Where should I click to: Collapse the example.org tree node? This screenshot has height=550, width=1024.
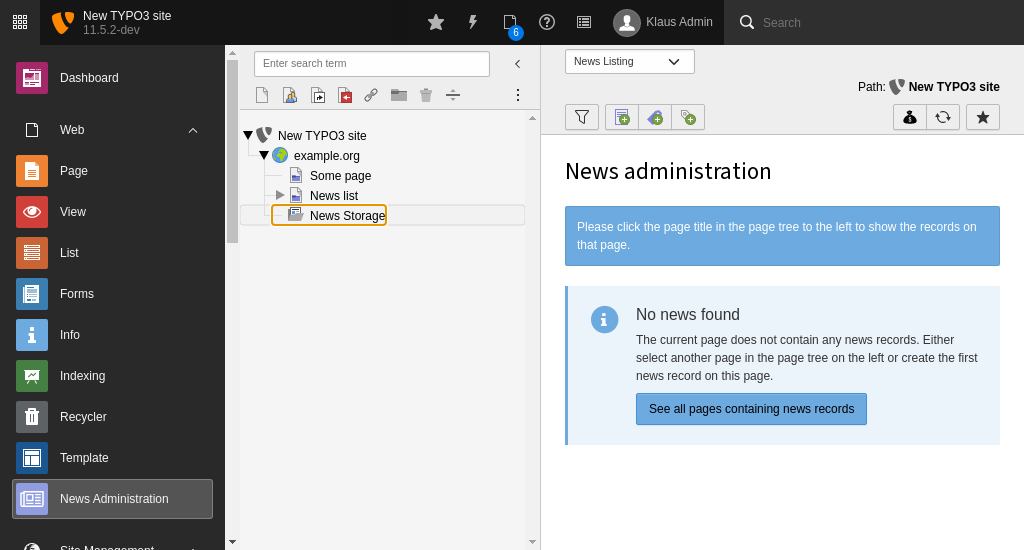point(264,155)
